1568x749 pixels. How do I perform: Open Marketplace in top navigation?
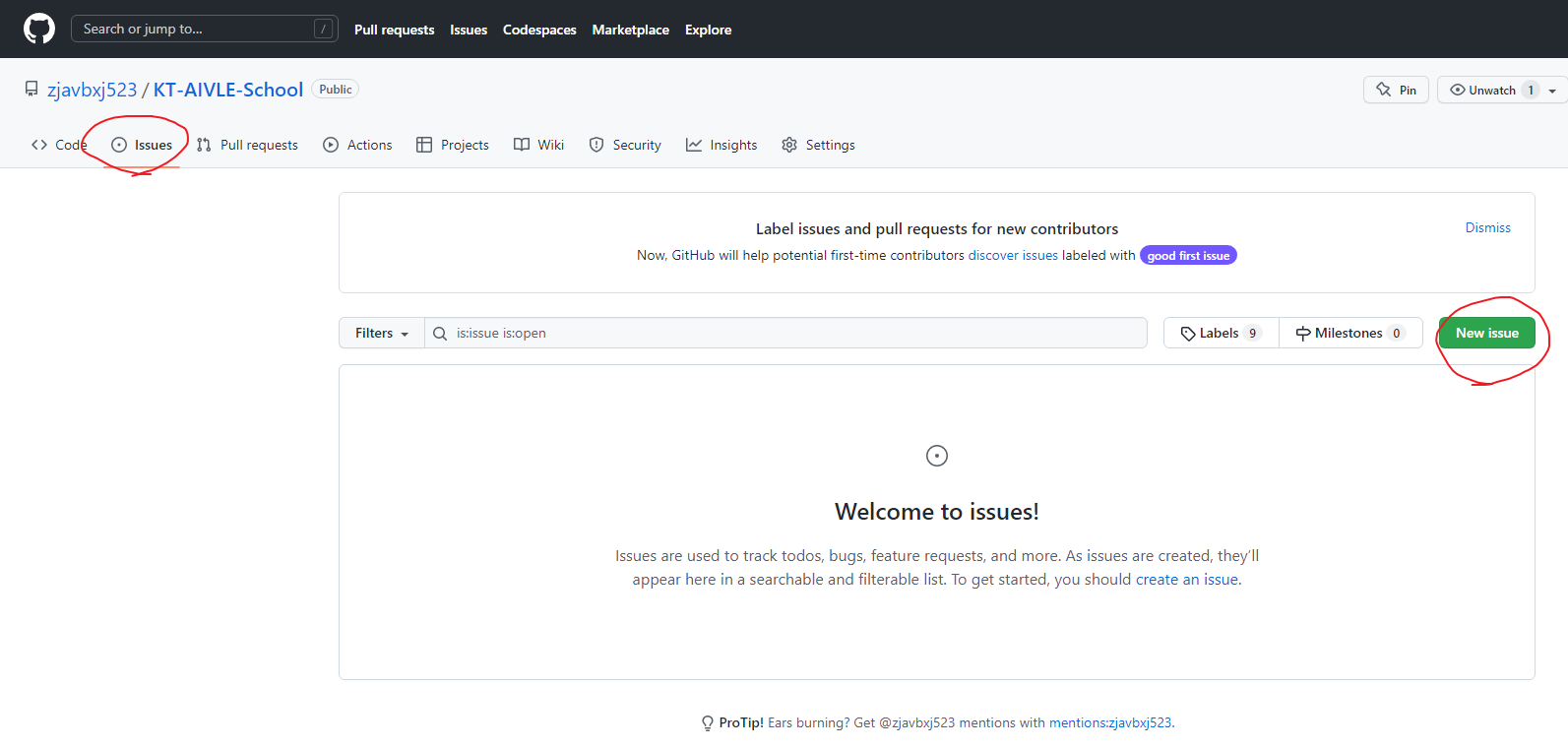(631, 30)
